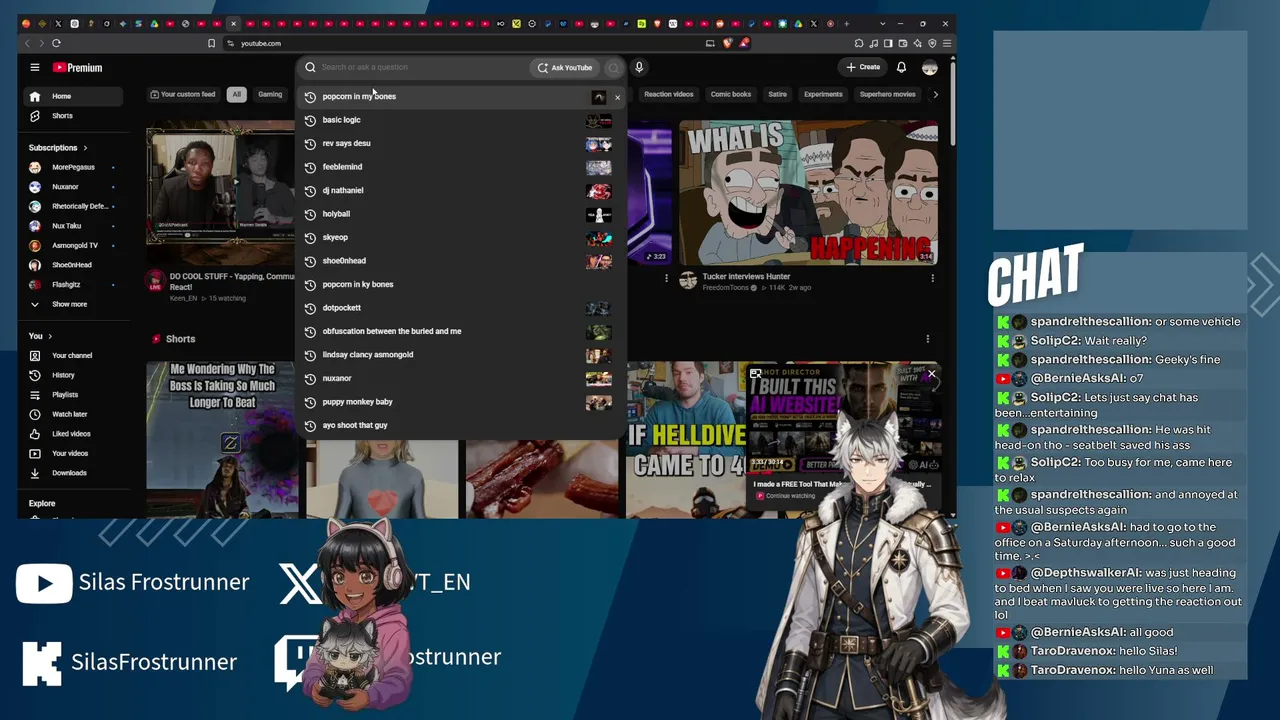Select the 'puppy monkey baby' suggestion
The image size is (1280, 720).
point(461,402)
